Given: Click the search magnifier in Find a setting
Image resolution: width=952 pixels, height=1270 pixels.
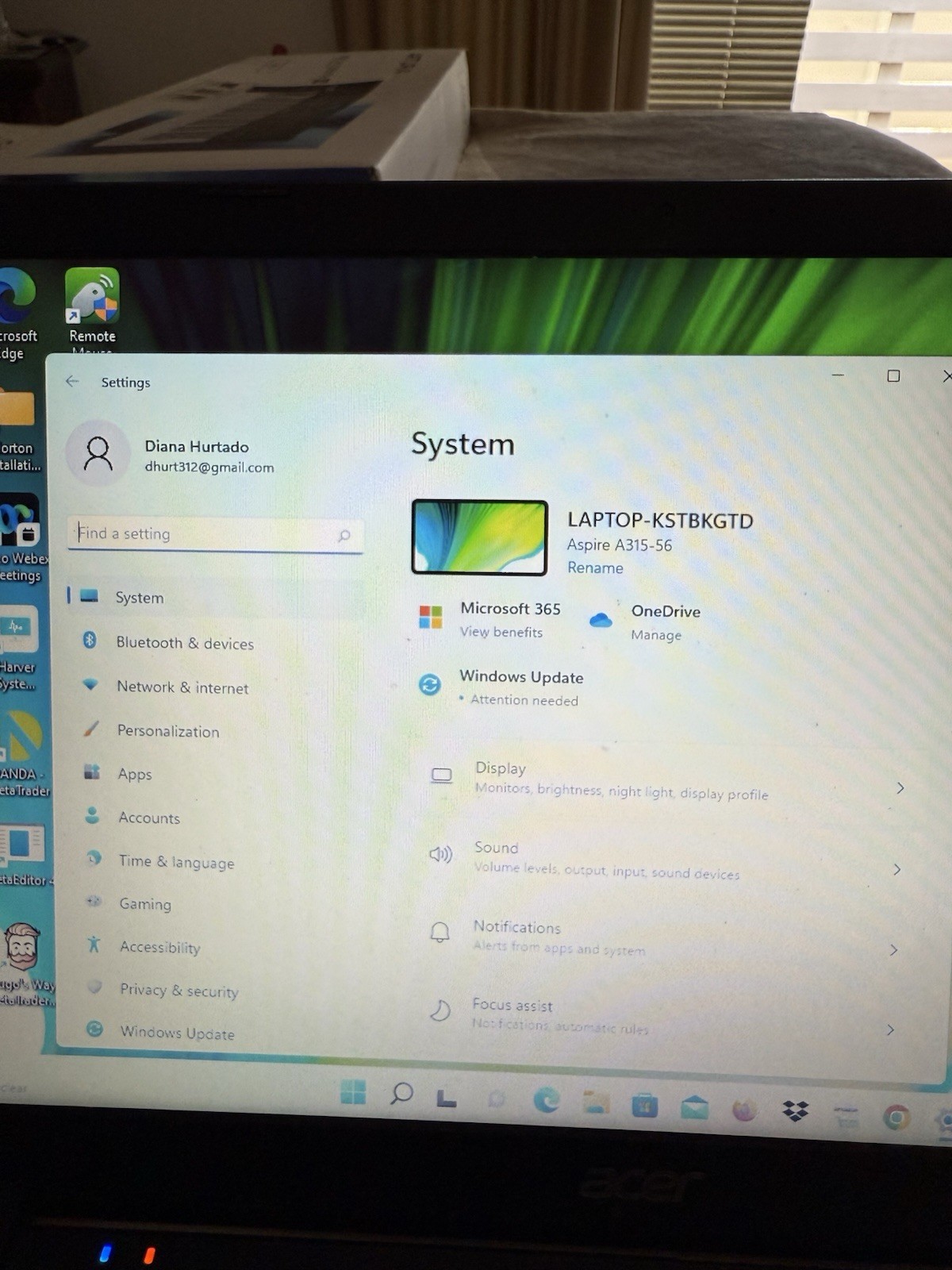Looking at the screenshot, I should [x=344, y=536].
